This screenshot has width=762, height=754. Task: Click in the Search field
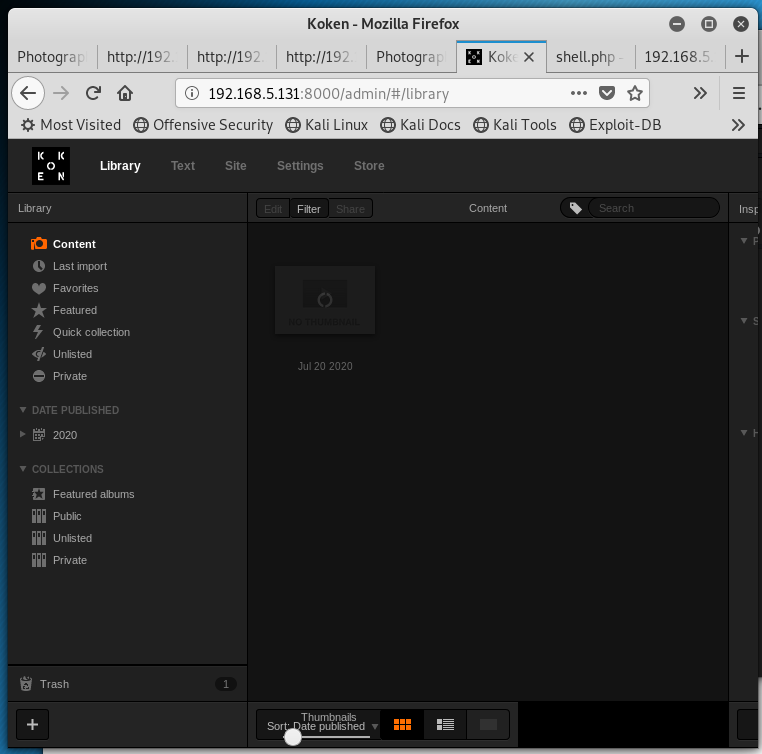pyautogui.click(x=654, y=208)
